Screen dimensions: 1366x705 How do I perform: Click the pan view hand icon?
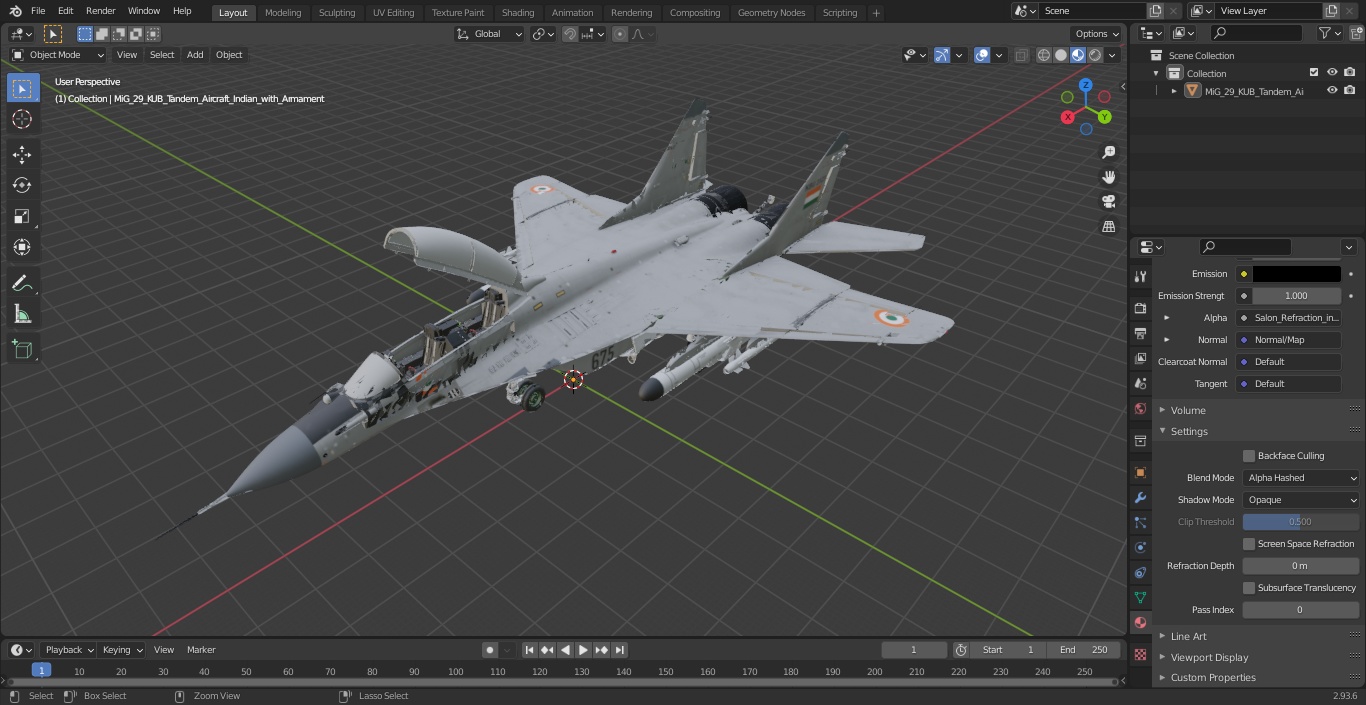pos(1108,177)
